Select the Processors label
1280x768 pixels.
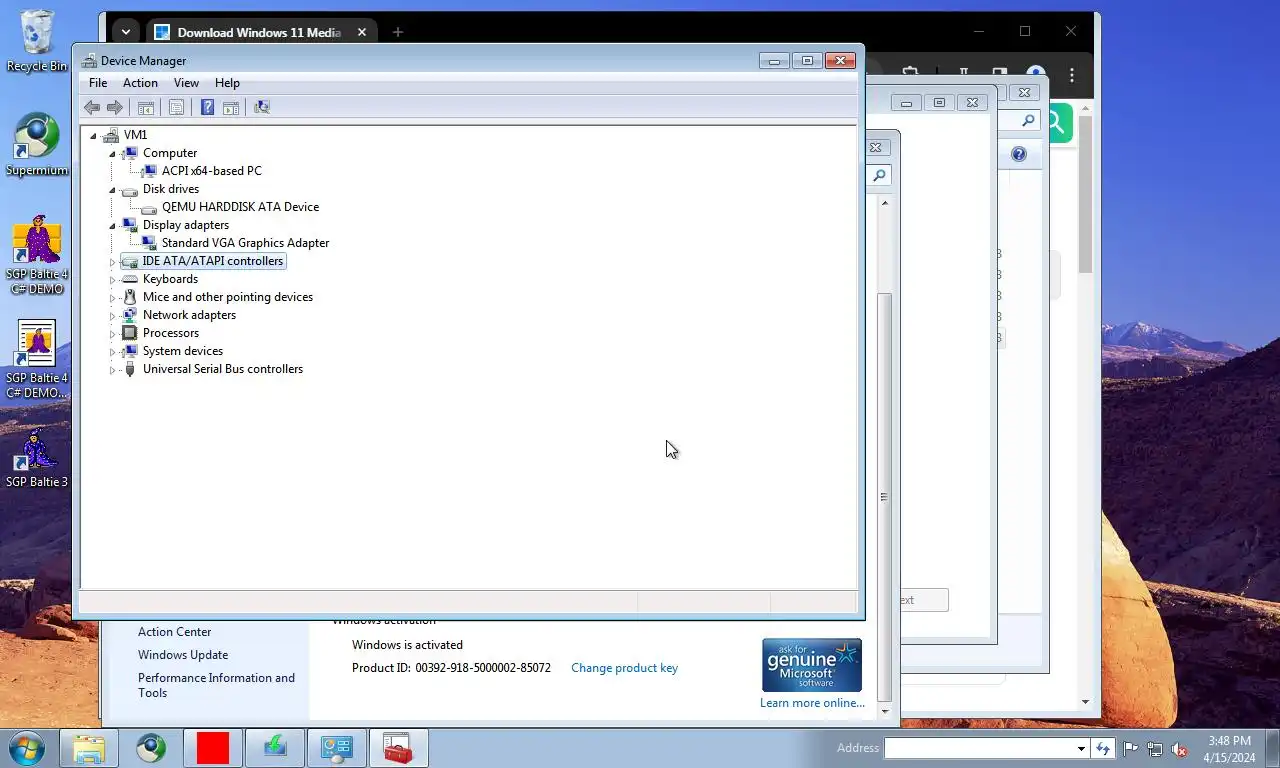pos(171,333)
